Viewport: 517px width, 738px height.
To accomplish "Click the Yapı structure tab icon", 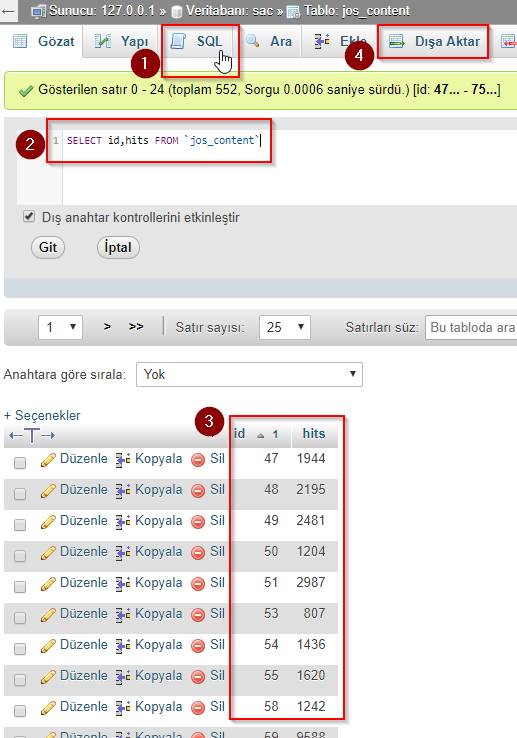I will click(103, 41).
